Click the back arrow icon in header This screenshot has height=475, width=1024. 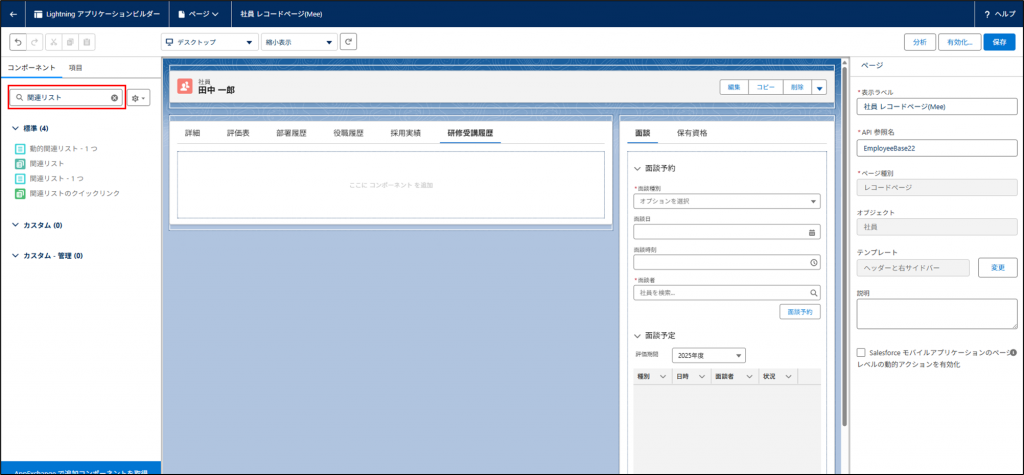[x=13, y=14]
